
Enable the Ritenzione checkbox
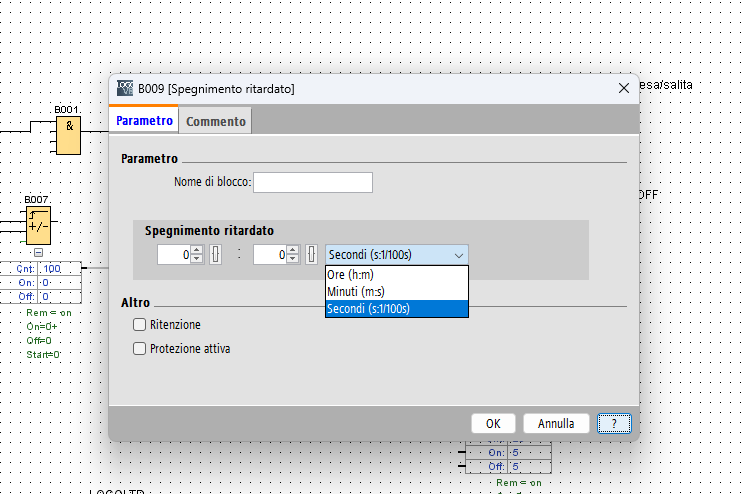(140, 325)
